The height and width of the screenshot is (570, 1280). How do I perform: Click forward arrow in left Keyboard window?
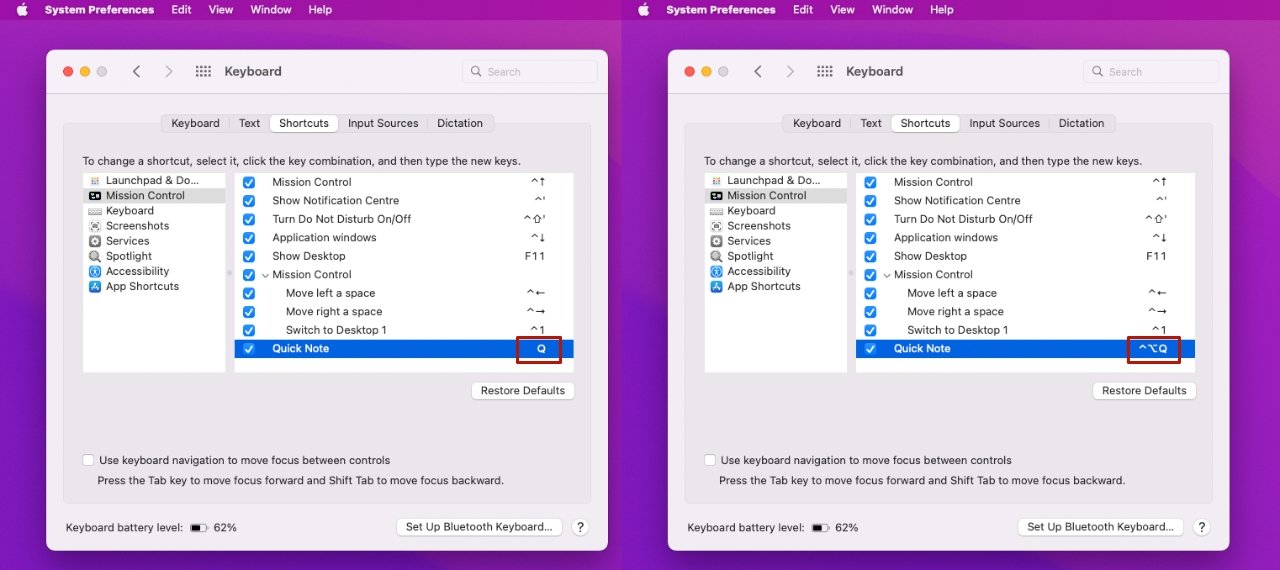(168, 71)
